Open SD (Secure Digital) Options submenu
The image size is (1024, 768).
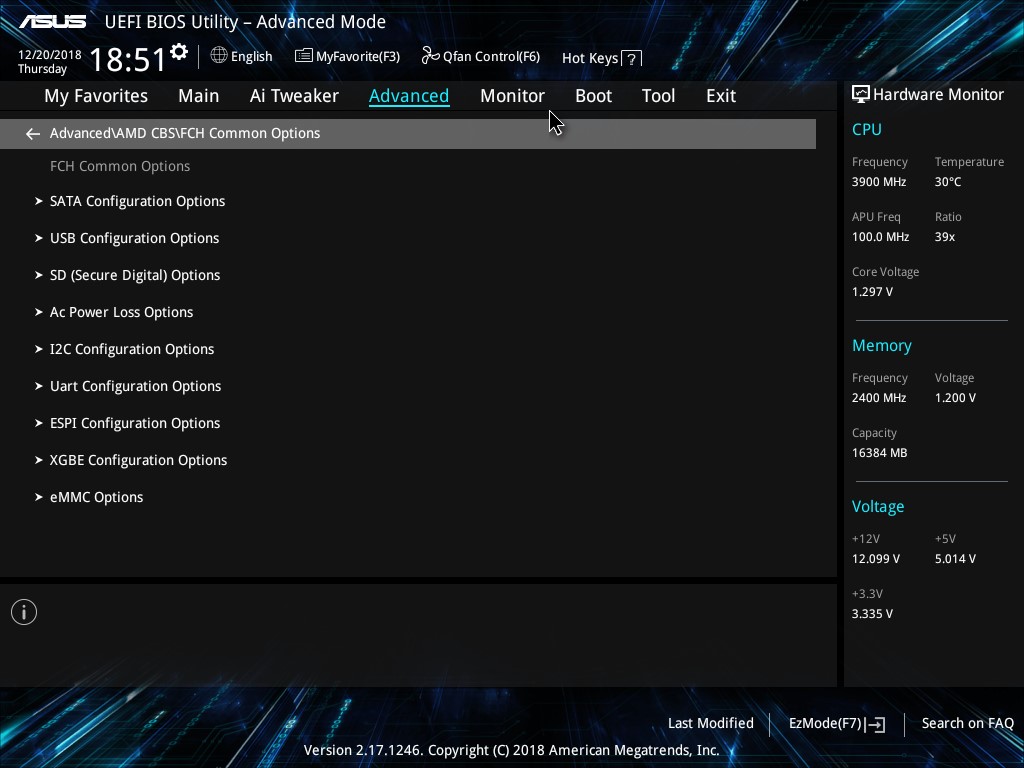pyautogui.click(x=135, y=276)
